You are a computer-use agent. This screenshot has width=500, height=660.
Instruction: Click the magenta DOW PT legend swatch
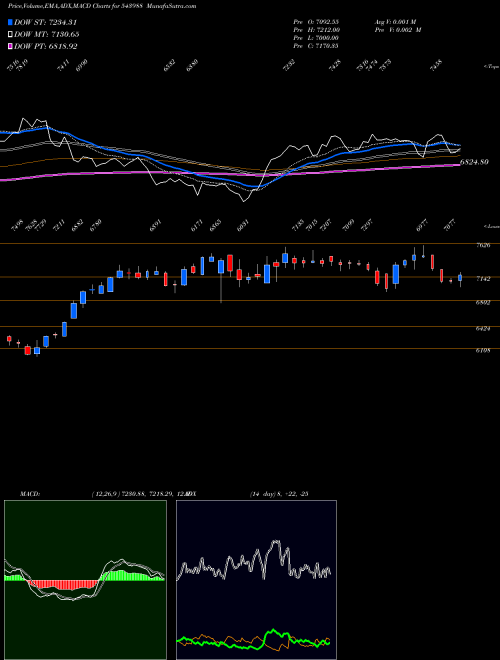click(x=10, y=46)
